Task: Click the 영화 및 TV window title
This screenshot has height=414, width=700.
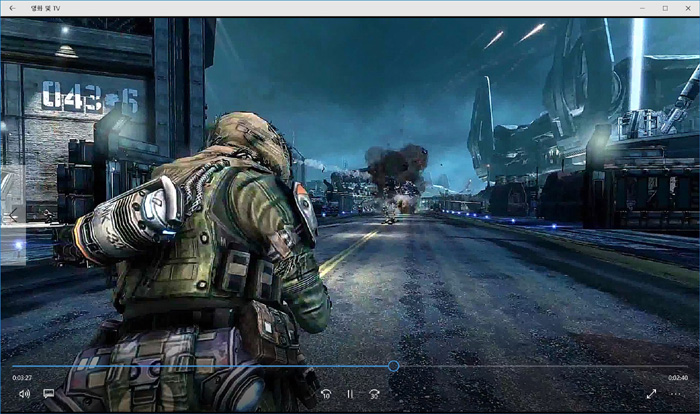Action: coord(45,8)
